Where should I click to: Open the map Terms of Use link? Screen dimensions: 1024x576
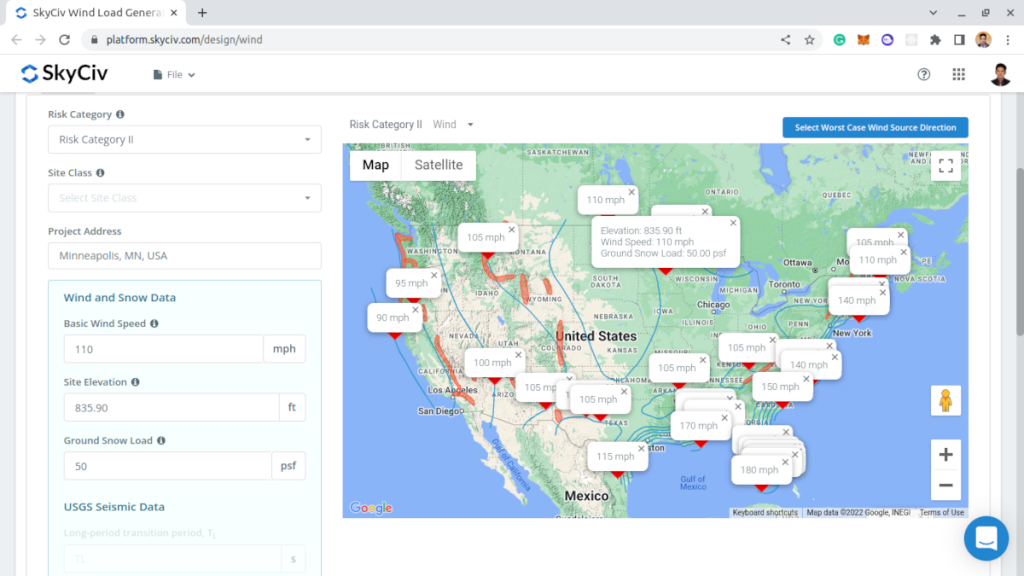[941, 513]
